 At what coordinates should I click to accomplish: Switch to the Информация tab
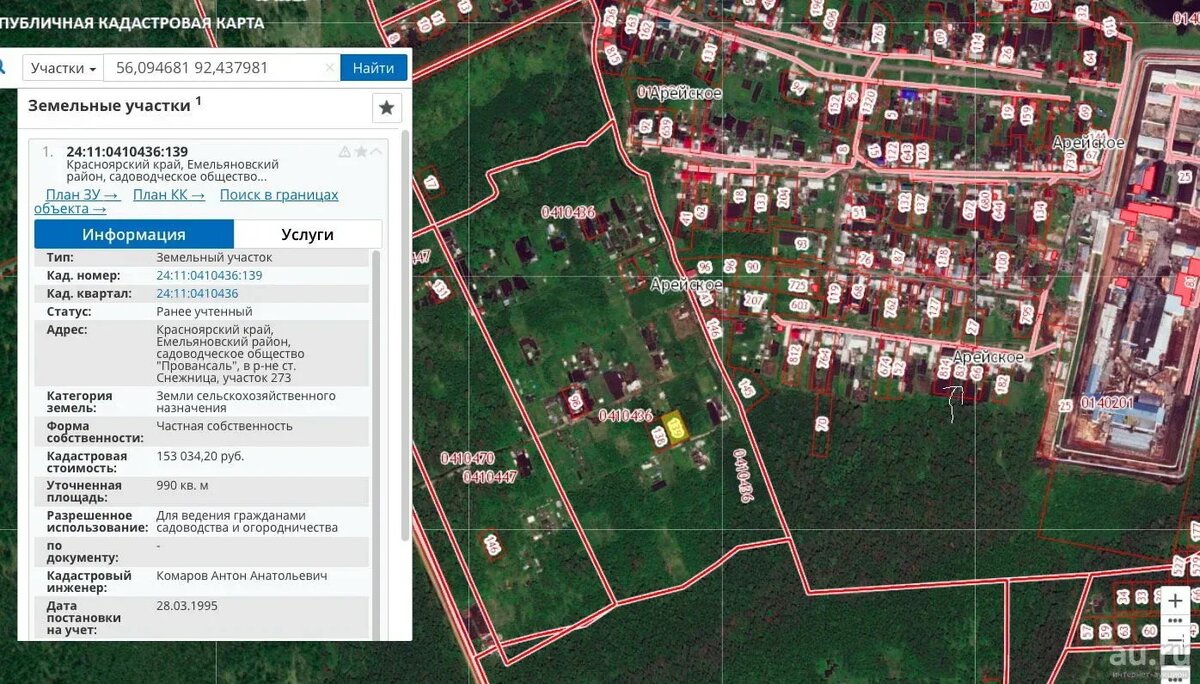[x=134, y=234]
